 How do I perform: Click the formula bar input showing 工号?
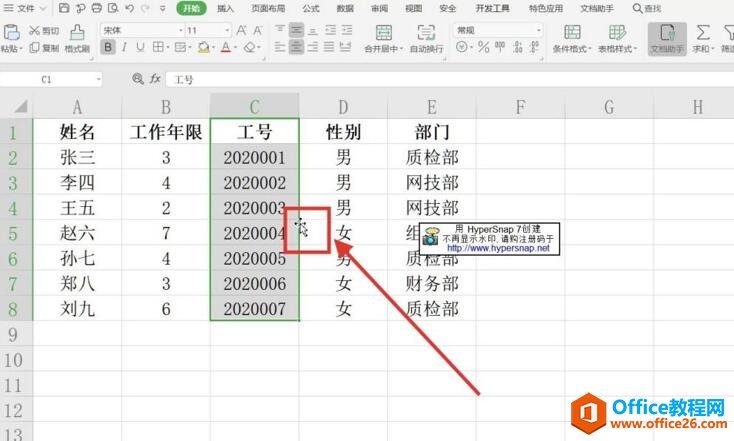tap(449, 79)
